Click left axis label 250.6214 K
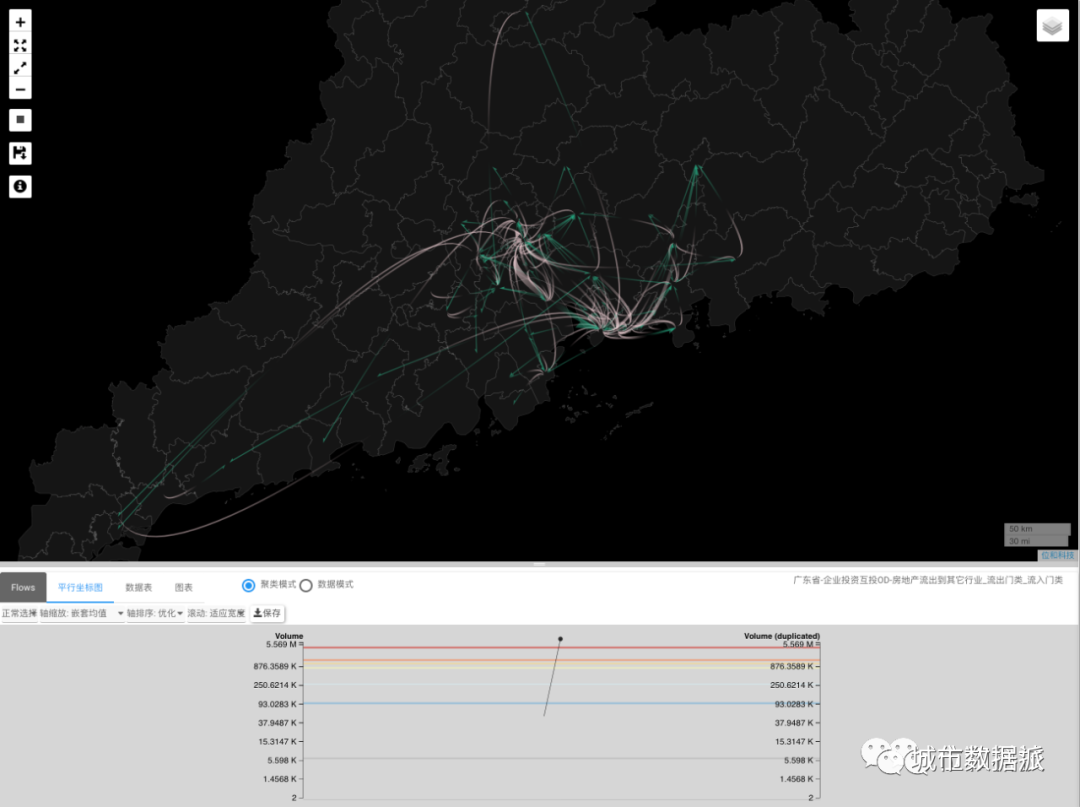This screenshot has height=807, width=1080. click(x=275, y=685)
